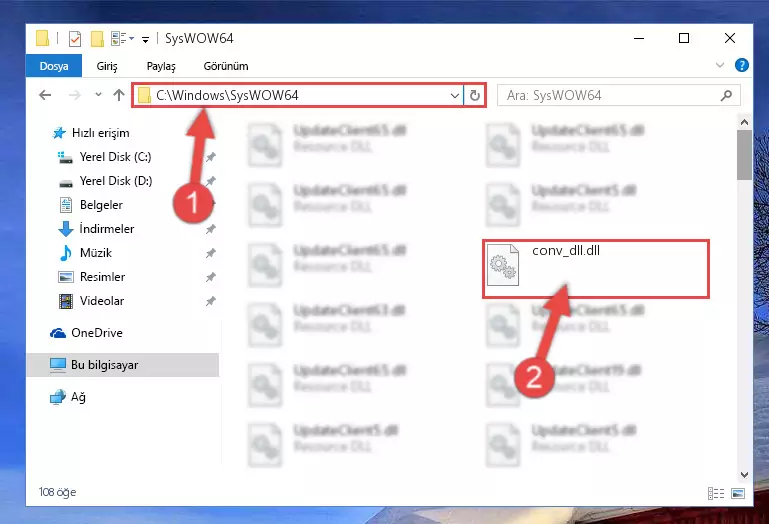Click the Properties quick access icon
Image resolution: width=769 pixels, height=524 pixels.
pyautogui.click(x=75, y=38)
